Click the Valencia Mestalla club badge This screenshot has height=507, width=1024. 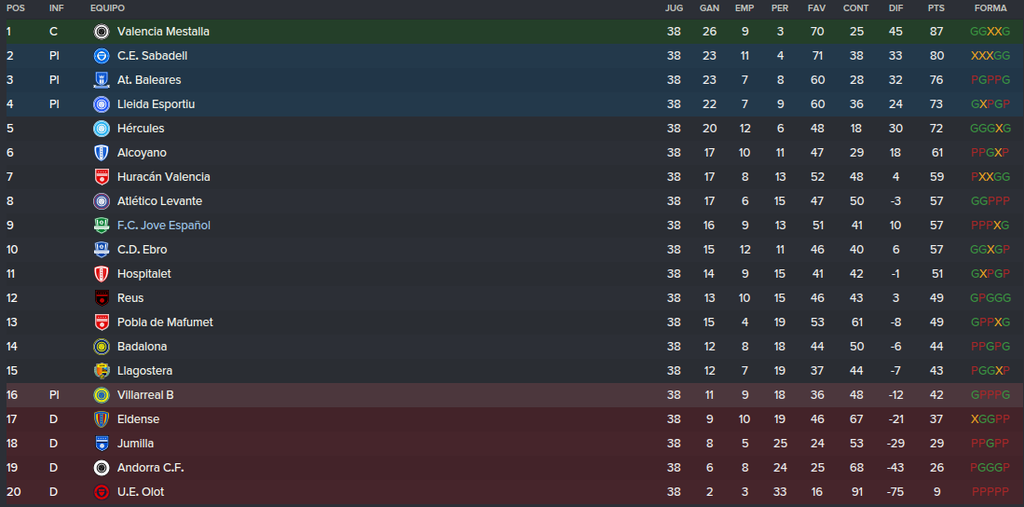pos(101,31)
